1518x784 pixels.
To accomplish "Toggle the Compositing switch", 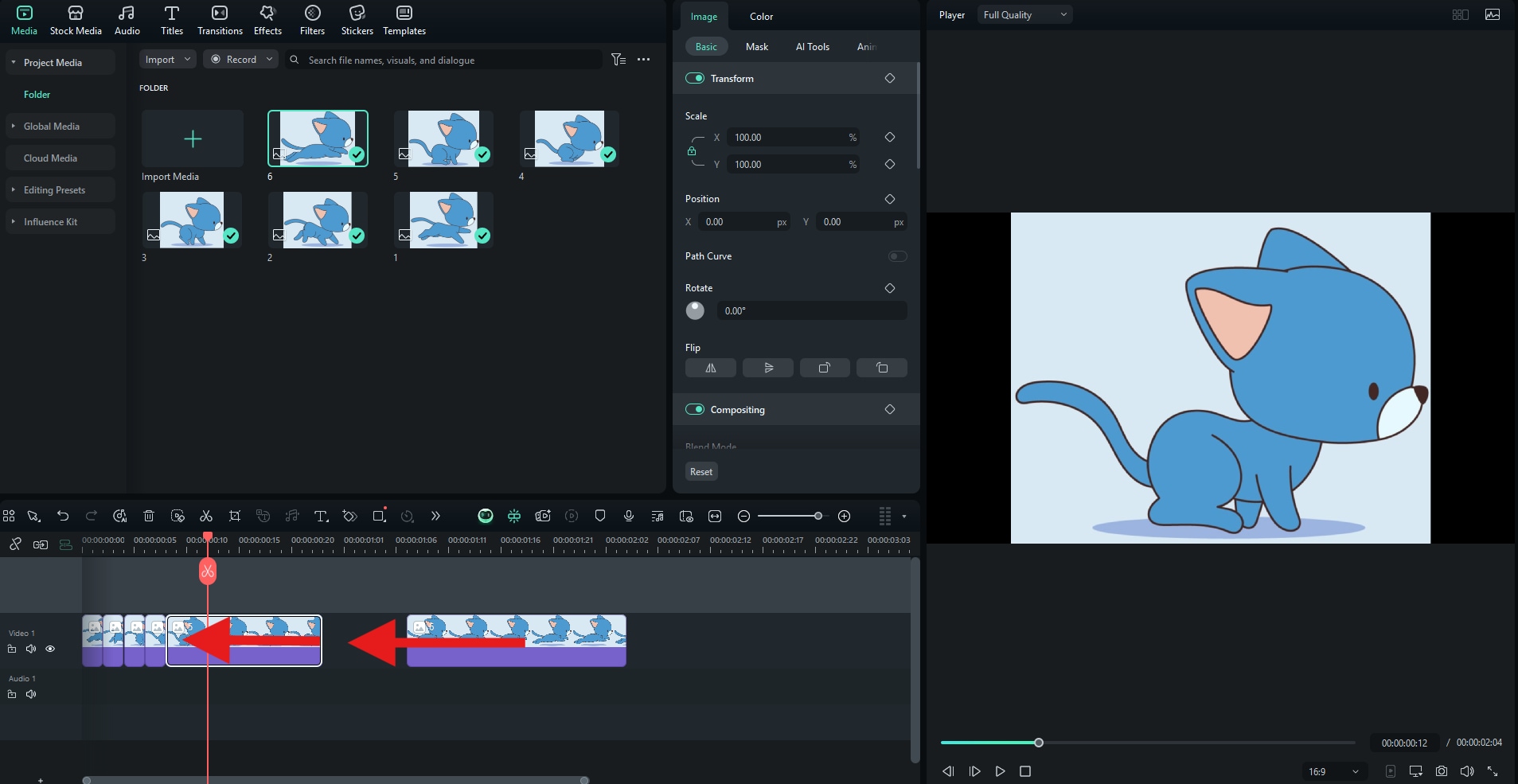I will coord(695,409).
